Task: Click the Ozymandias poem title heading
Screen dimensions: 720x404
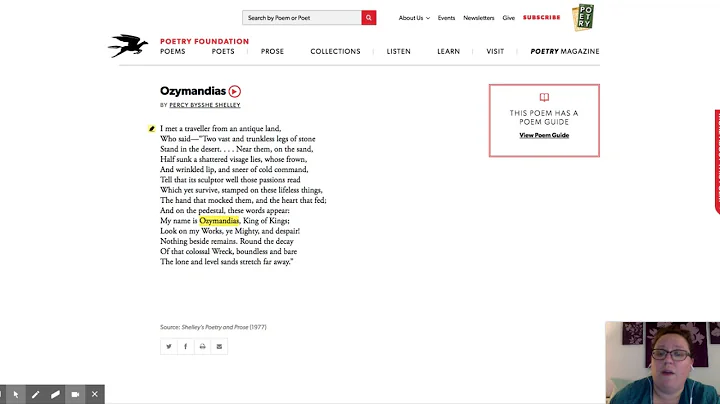Action: point(193,91)
